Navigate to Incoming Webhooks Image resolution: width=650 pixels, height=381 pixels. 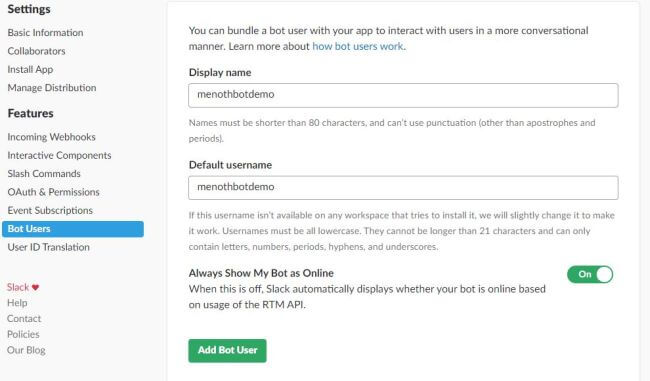click(x=51, y=137)
